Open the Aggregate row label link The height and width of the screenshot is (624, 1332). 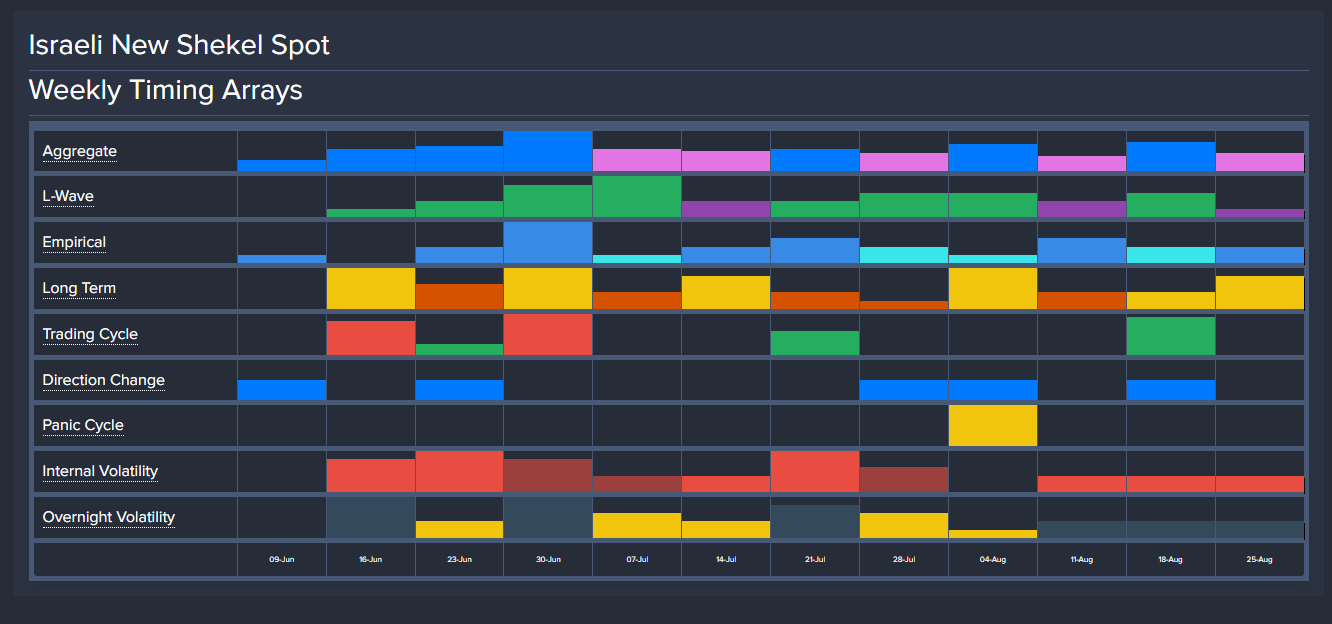(79, 152)
